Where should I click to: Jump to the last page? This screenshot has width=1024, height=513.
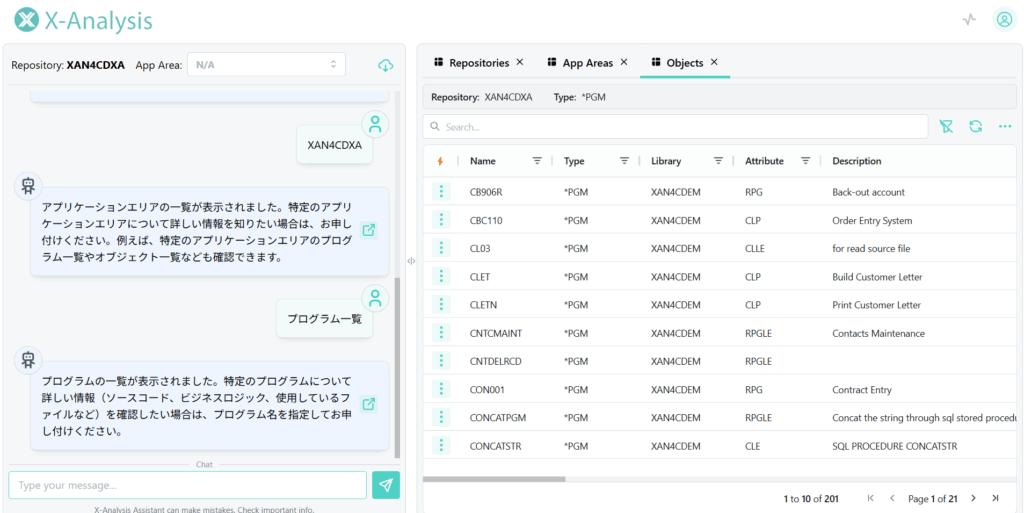tap(995, 498)
